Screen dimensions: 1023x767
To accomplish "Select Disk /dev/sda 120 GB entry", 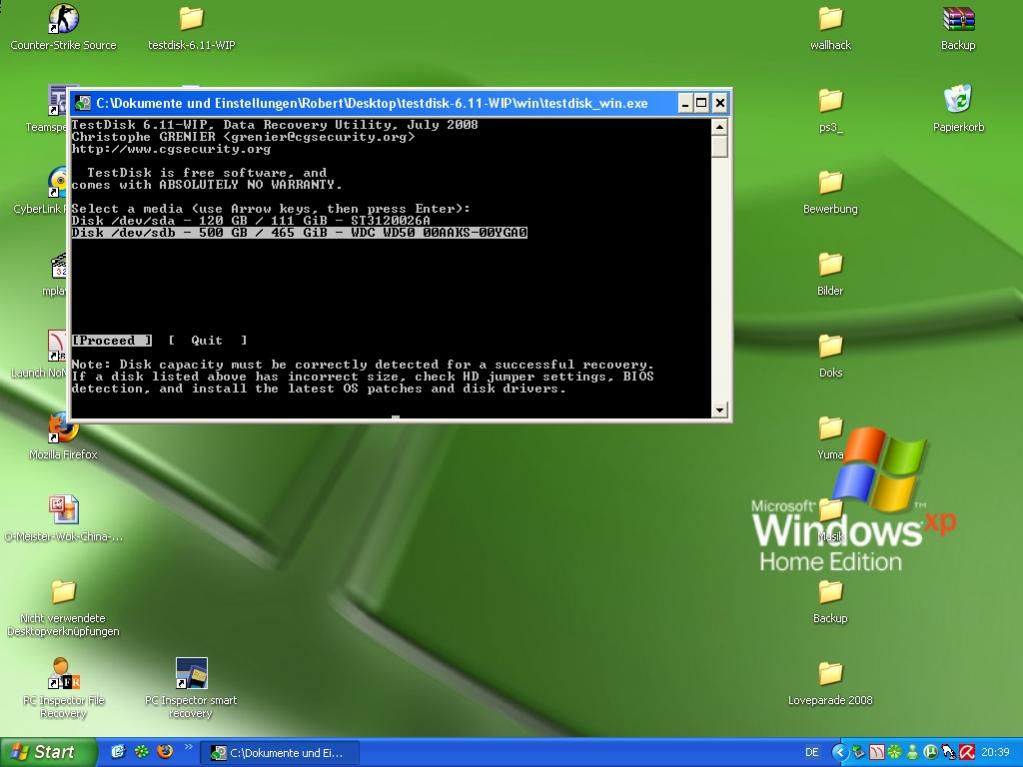I will click(251, 220).
